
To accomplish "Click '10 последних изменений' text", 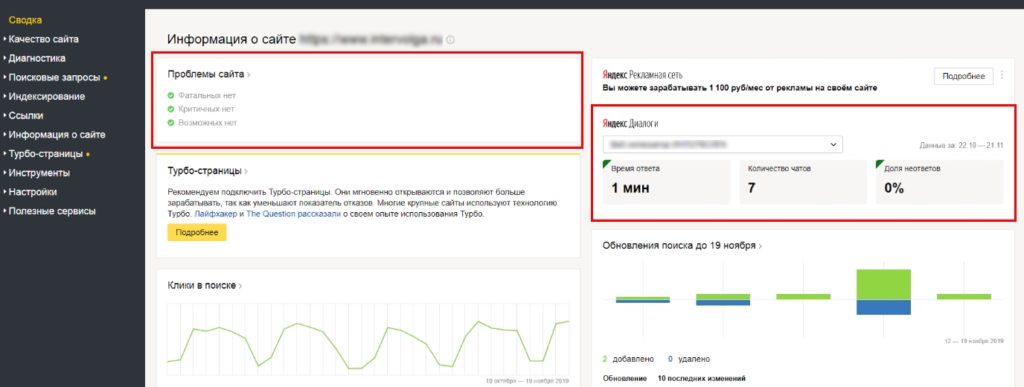I will point(701,379).
